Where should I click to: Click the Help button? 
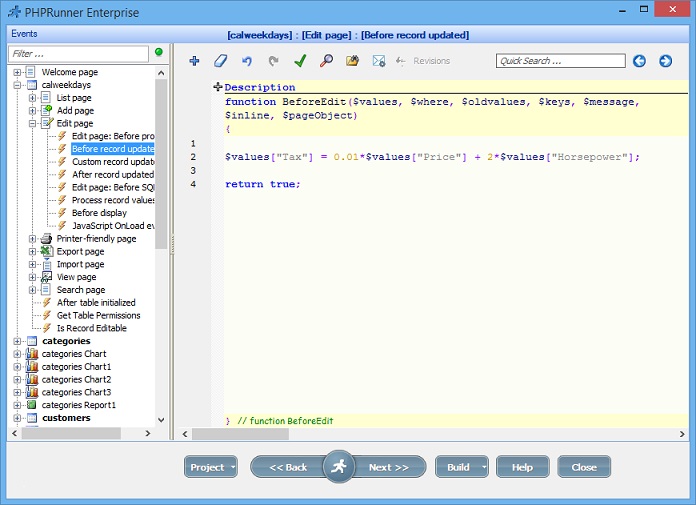pyautogui.click(x=522, y=467)
